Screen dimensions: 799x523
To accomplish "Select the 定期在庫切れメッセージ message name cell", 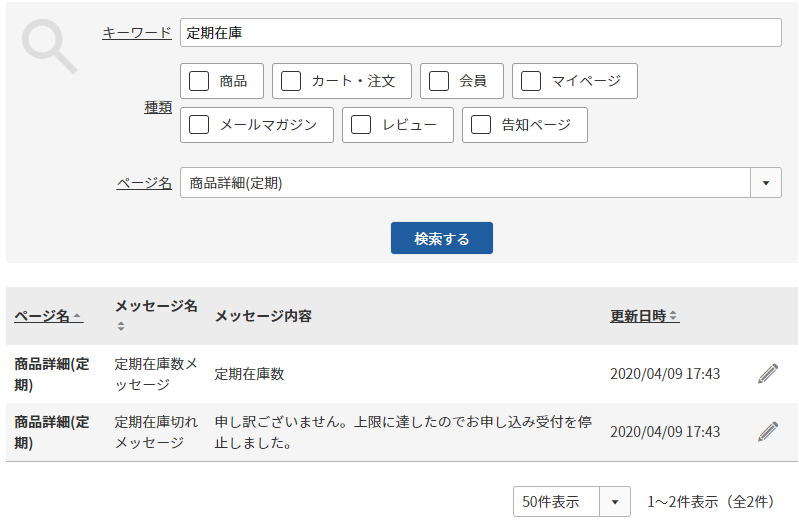I will point(156,432).
